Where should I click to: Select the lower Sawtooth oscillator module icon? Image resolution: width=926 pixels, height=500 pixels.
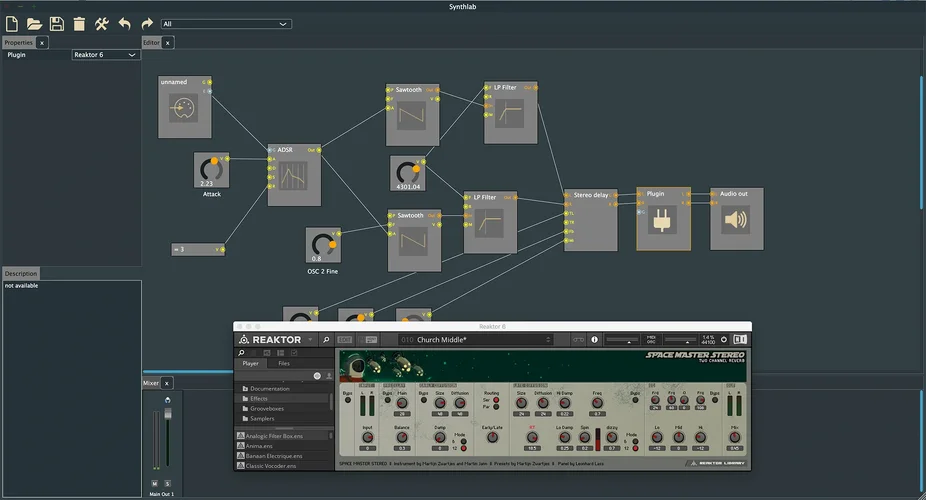(x=413, y=241)
